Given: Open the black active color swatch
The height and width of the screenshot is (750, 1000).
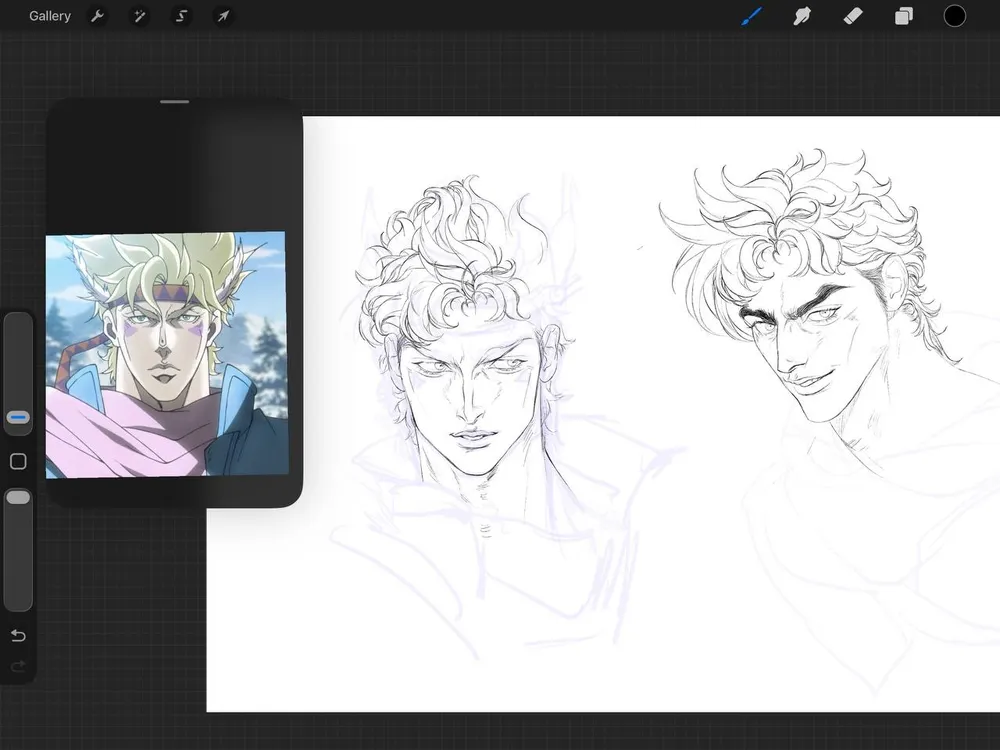Looking at the screenshot, I should [955, 16].
